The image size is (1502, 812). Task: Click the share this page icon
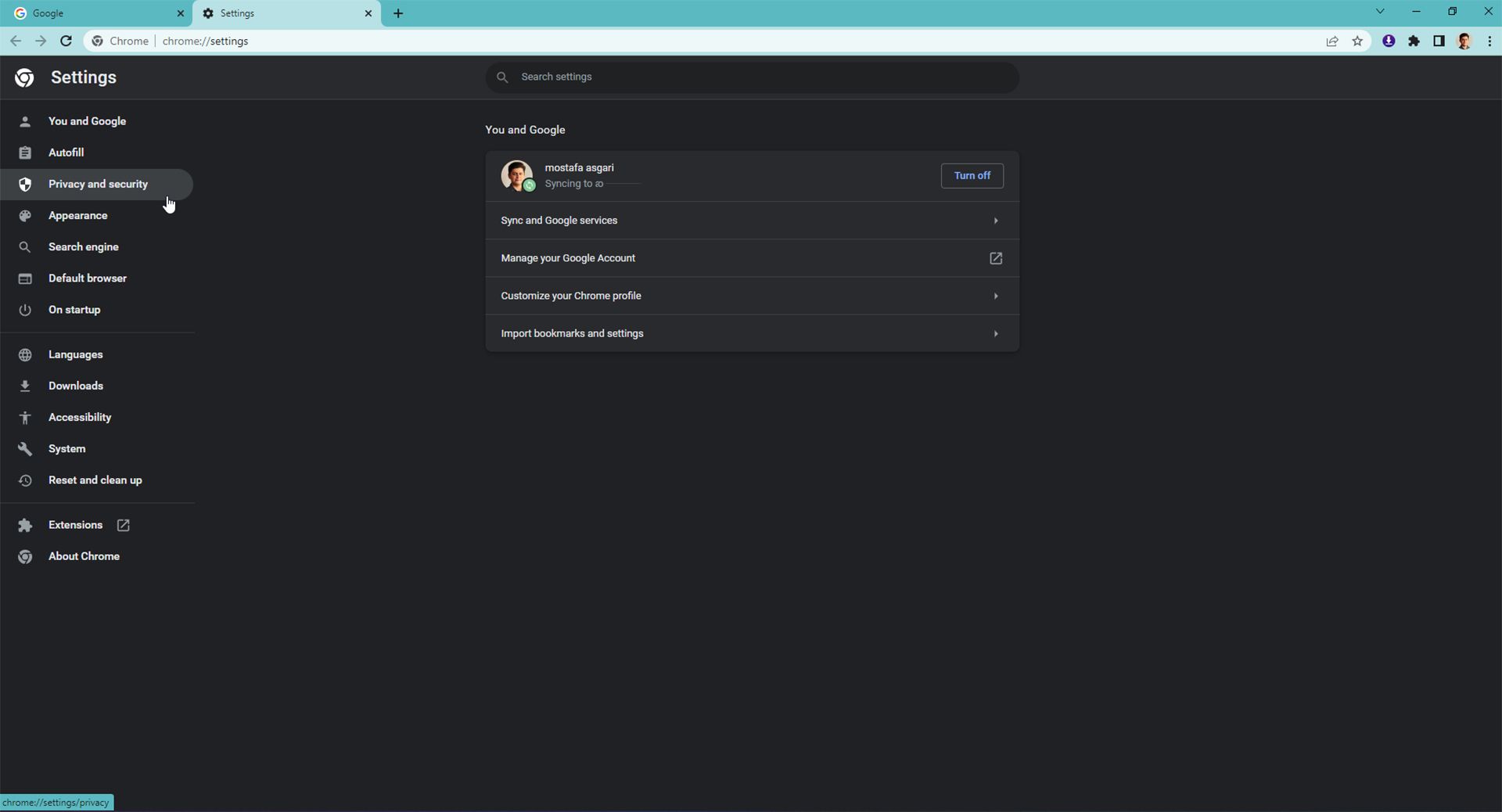click(x=1332, y=41)
